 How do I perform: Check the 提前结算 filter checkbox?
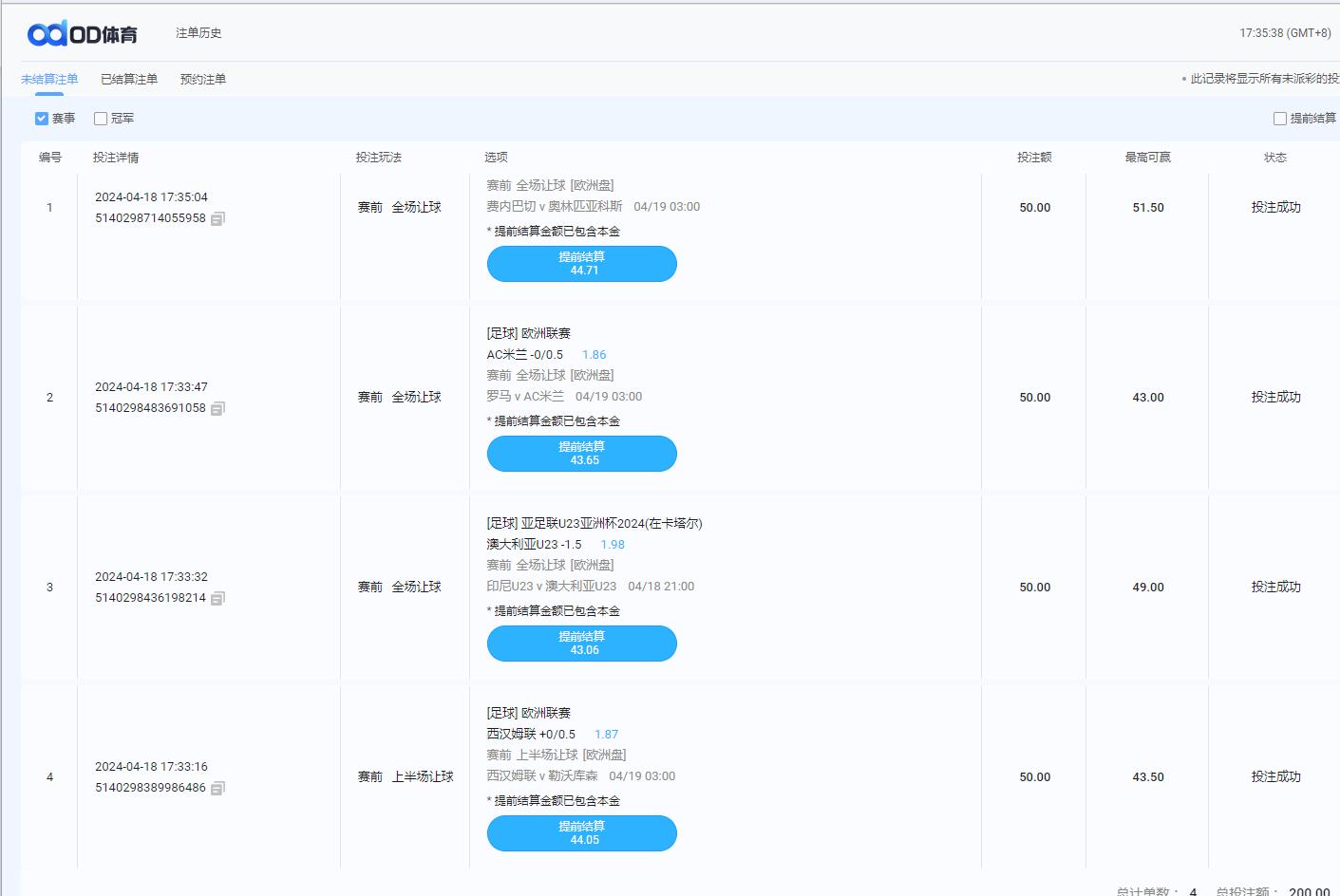(x=1279, y=119)
